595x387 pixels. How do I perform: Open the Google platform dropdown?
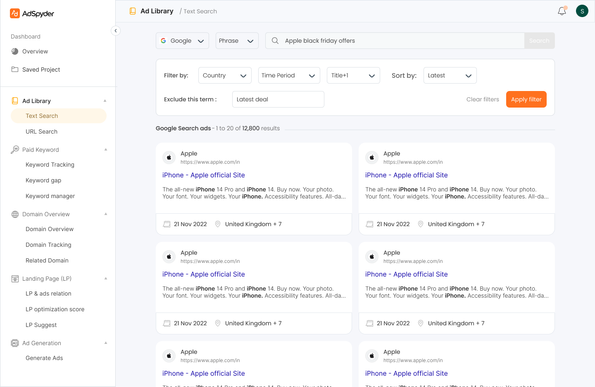pyautogui.click(x=182, y=41)
